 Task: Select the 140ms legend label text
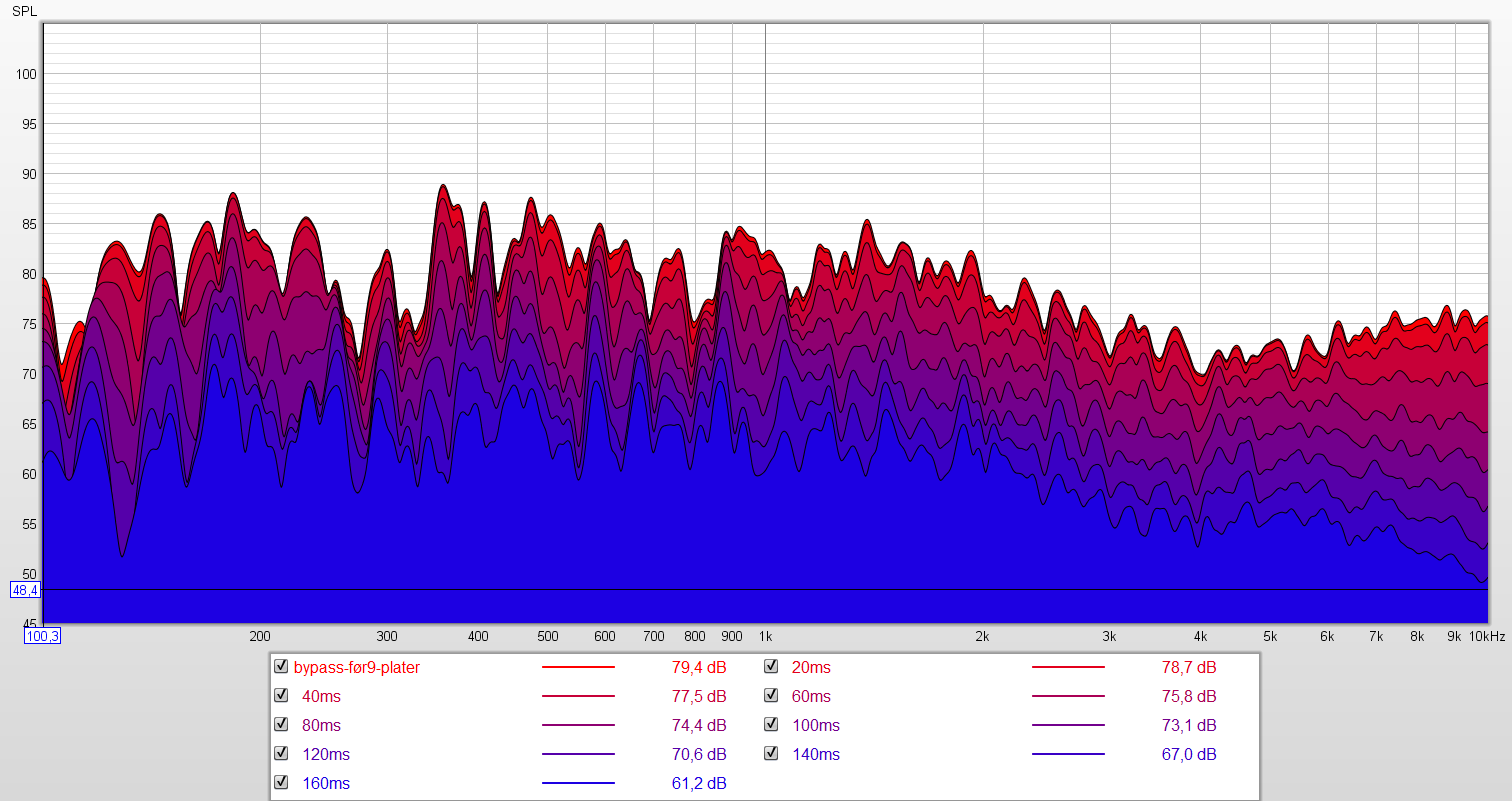click(816, 754)
